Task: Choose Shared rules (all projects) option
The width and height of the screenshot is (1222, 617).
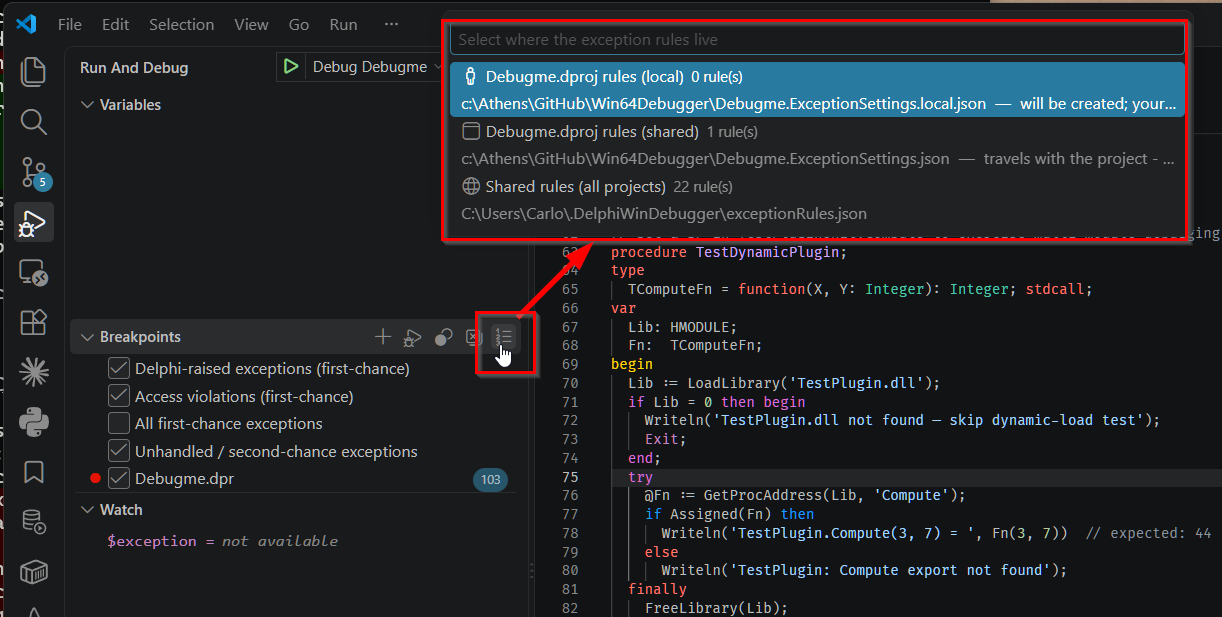Action: 817,200
